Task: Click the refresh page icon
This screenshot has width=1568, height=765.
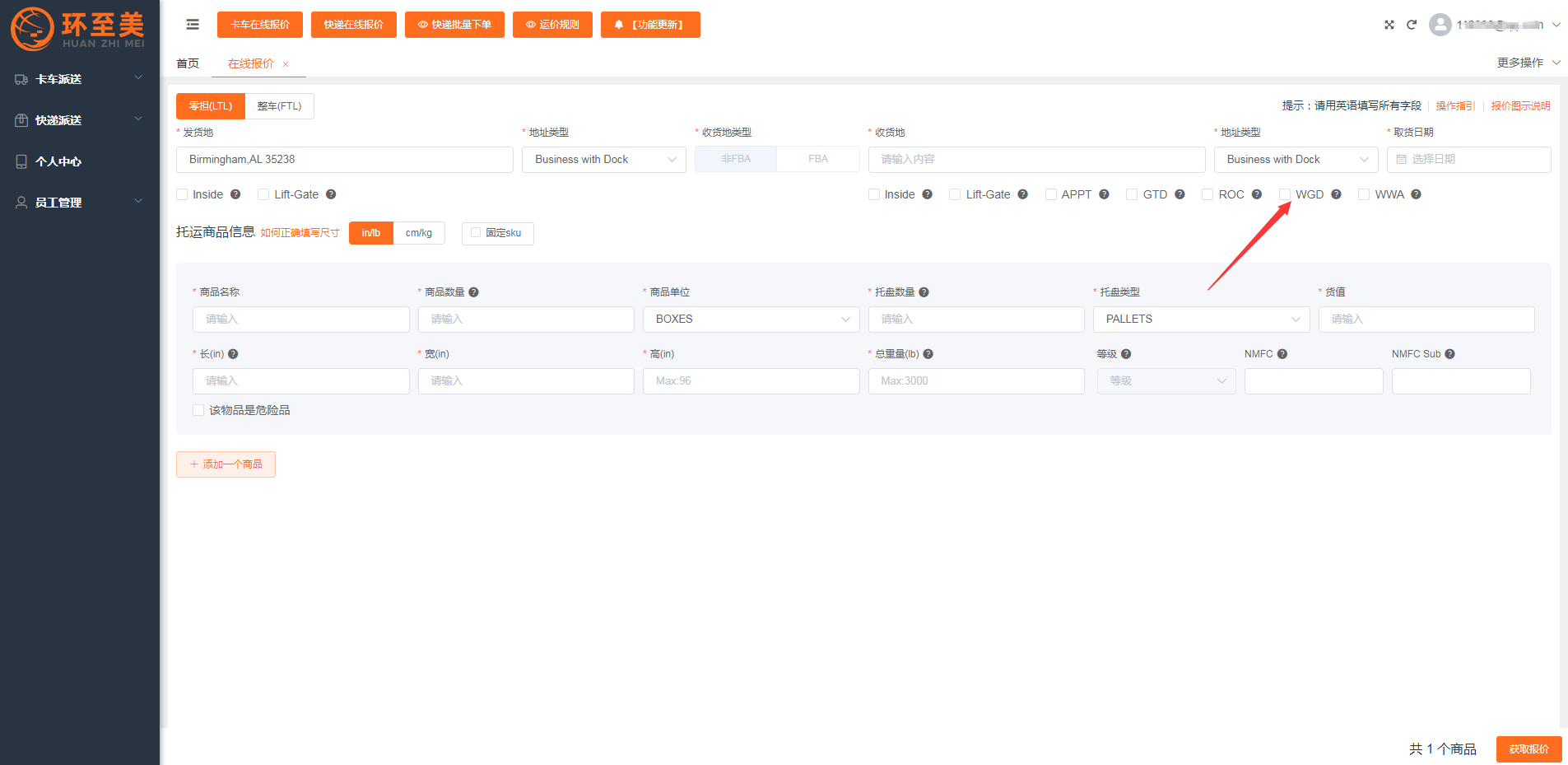Action: tap(1412, 25)
